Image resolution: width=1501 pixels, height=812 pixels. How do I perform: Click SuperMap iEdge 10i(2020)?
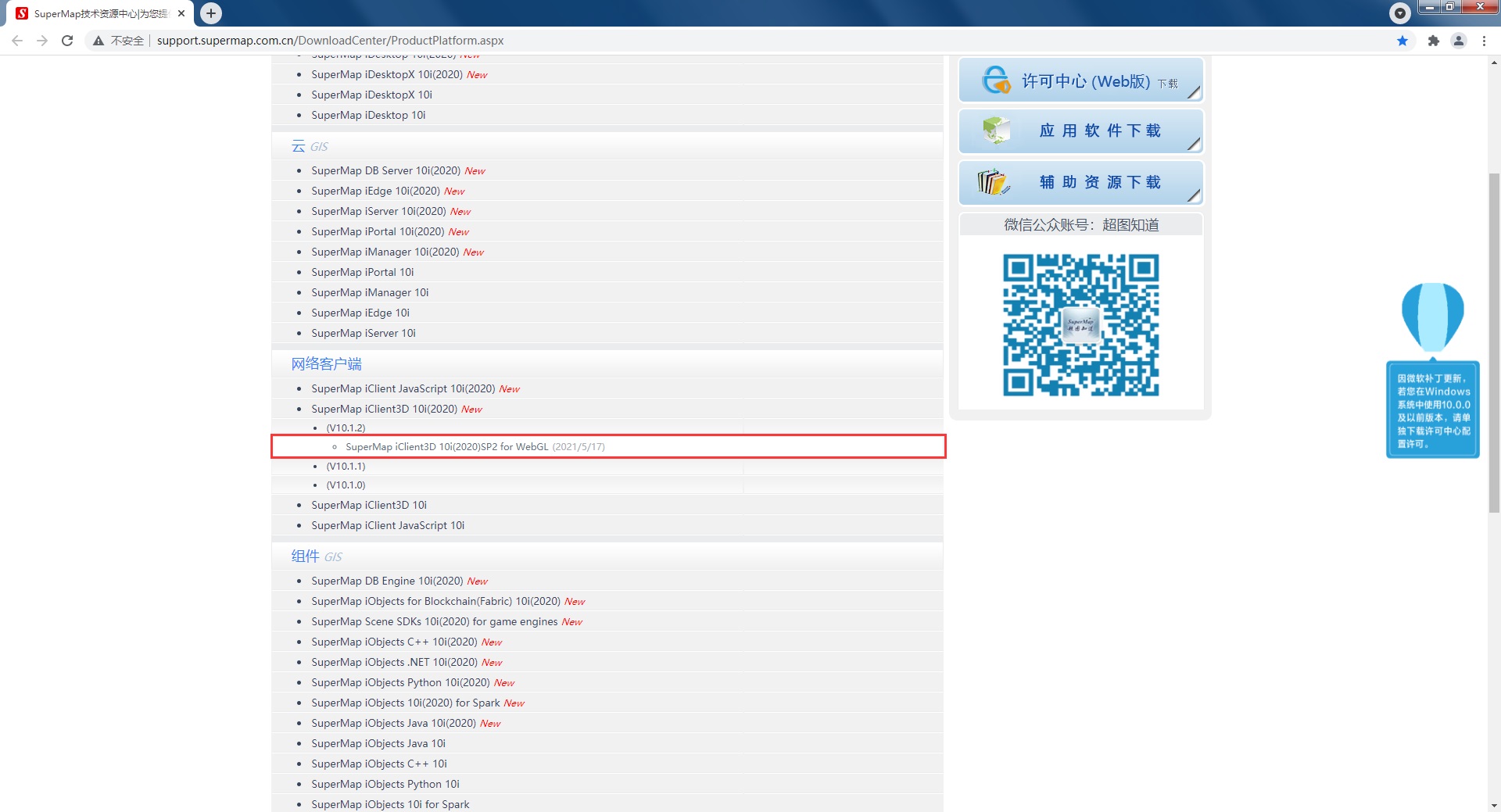(x=375, y=191)
